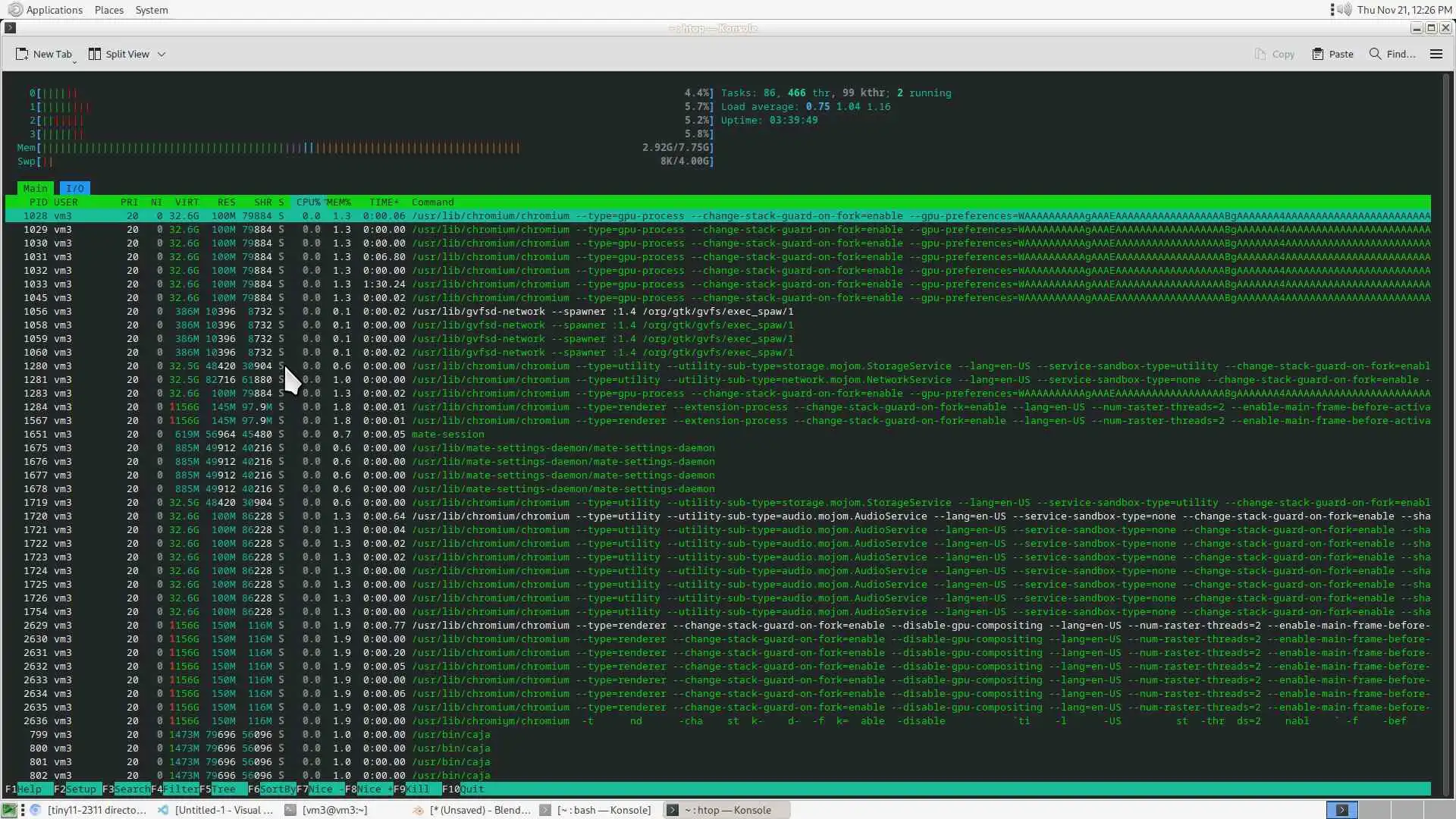
Task: Switch to htop I/O tab
Action: 74,188
